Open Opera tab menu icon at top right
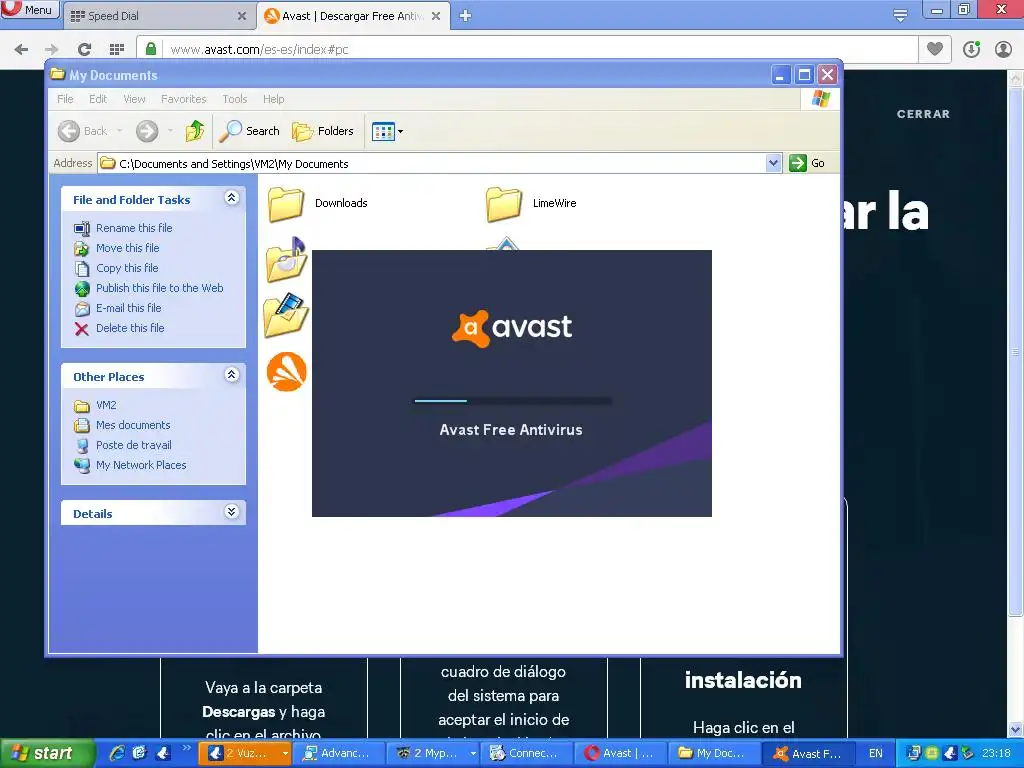Screen dimensions: 1024x768 click(x=900, y=16)
